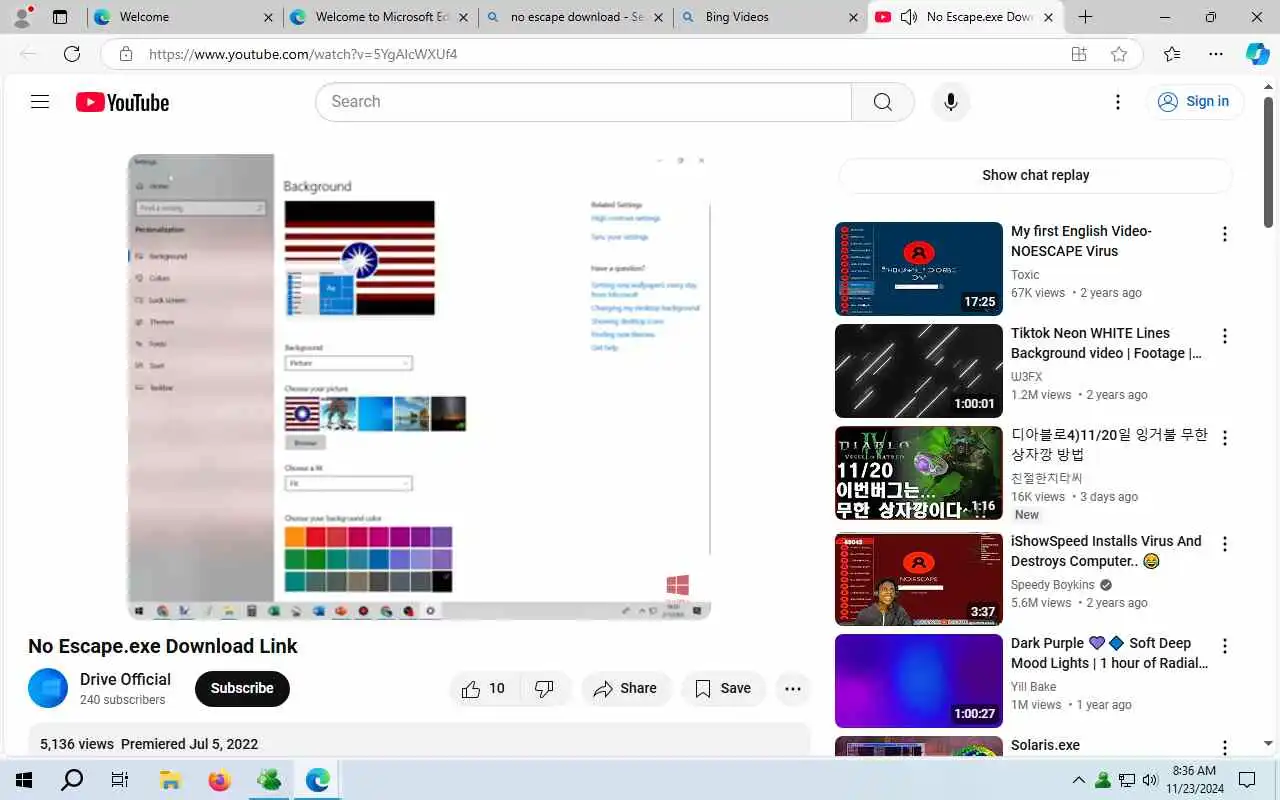Open the Copilot sidebar icon
Screen dimensions: 1280x800
pyautogui.click(x=1257, y=54)
